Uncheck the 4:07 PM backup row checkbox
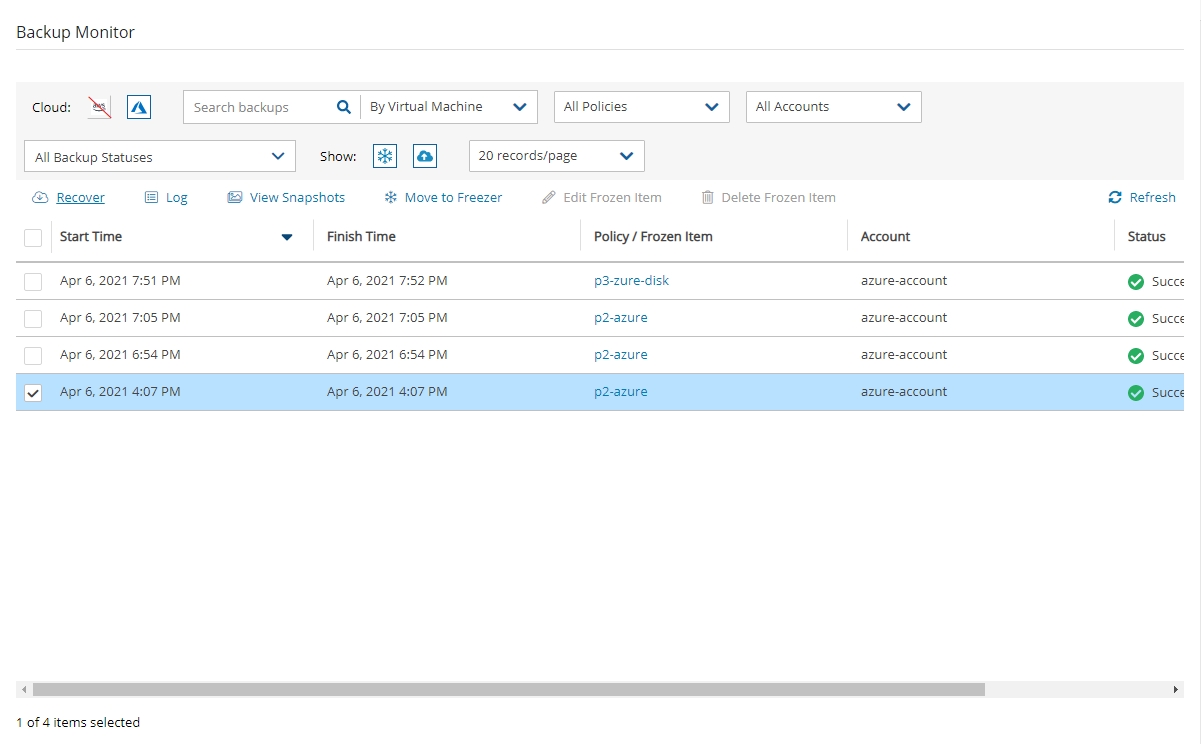Screen dimensions: 1201x744 click(33, 393)
